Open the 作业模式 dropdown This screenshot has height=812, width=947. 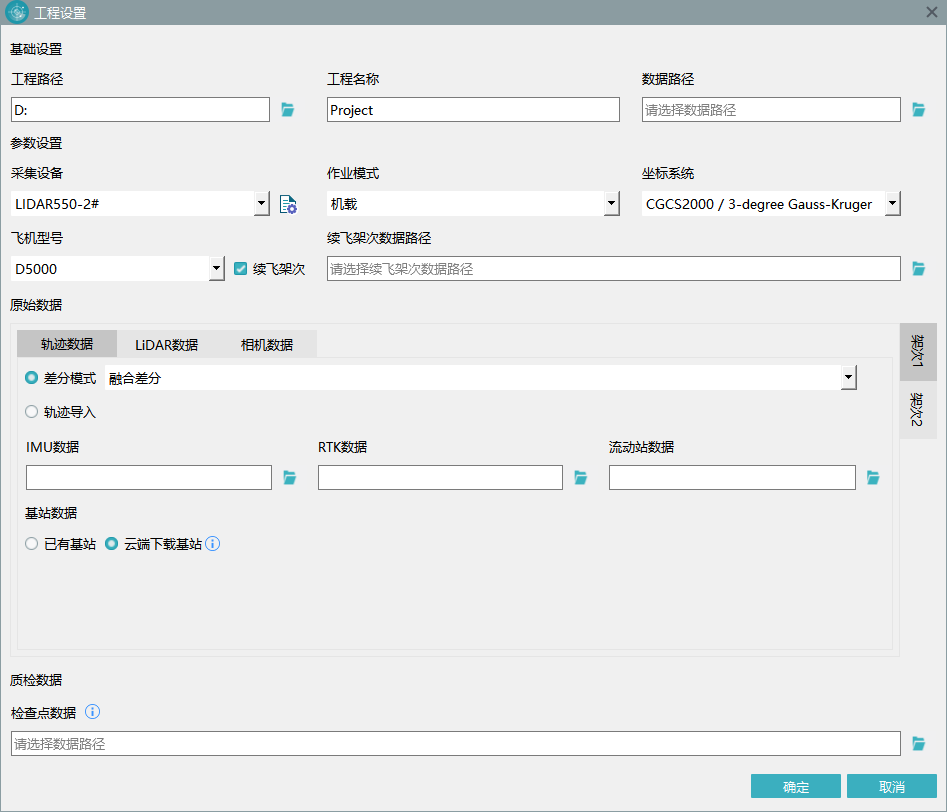click(612, 204)
